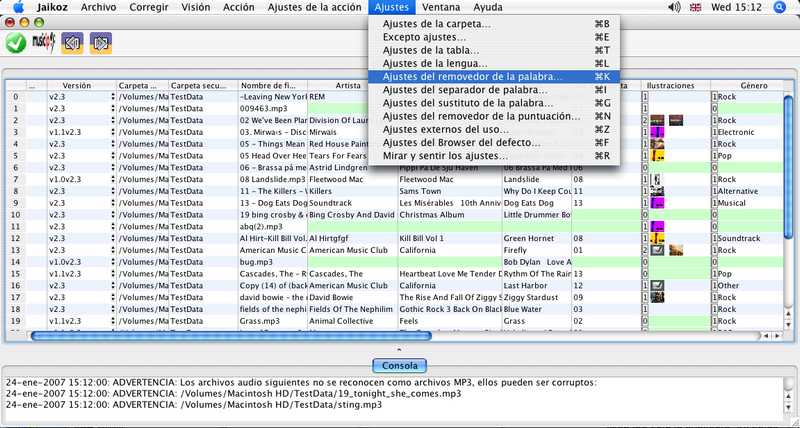Click the genre cell 'Soundtrack'
The image size is (800, 428).
point(750,238)
